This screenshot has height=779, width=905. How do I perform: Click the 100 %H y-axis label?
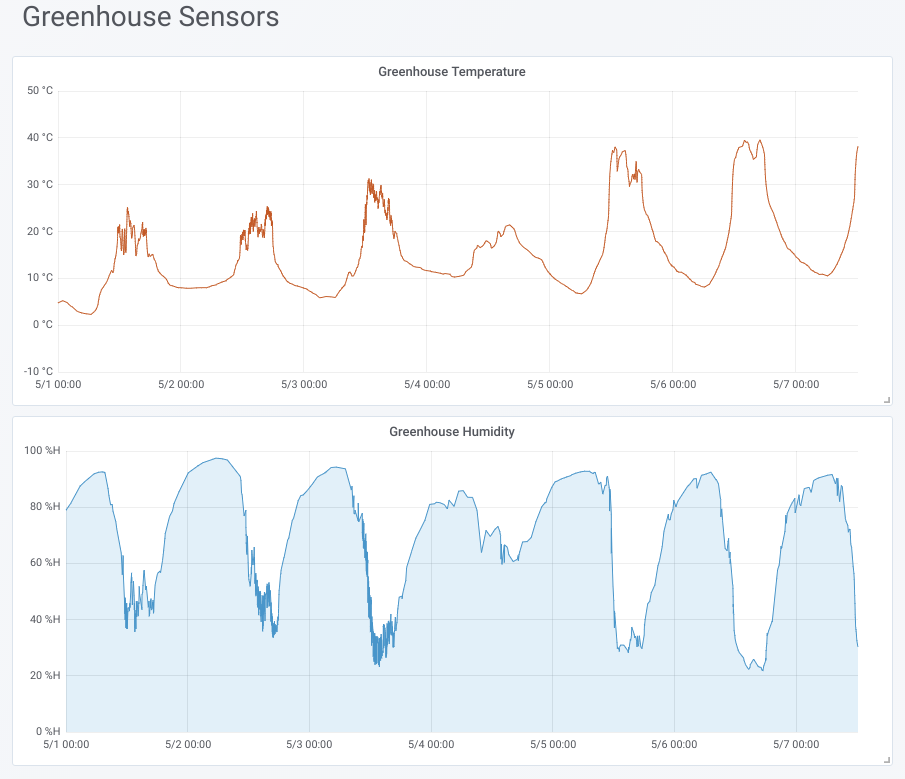(x=42, y=450)
